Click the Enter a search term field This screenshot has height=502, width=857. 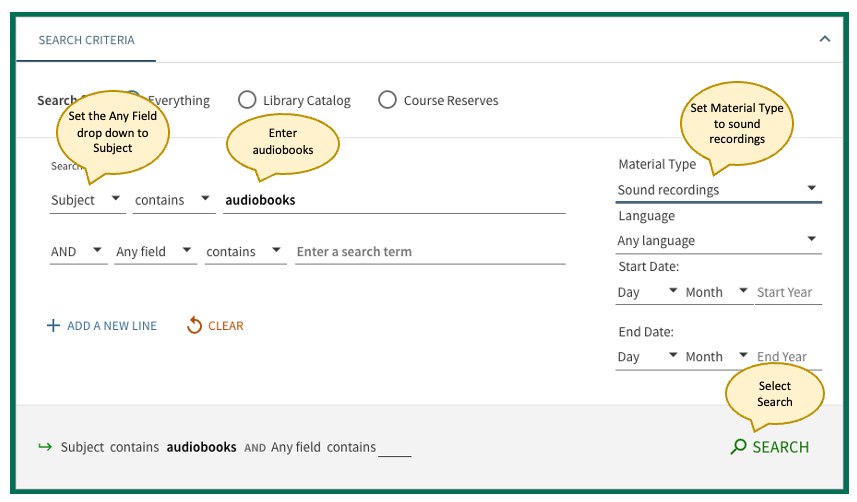pos(430,252)
